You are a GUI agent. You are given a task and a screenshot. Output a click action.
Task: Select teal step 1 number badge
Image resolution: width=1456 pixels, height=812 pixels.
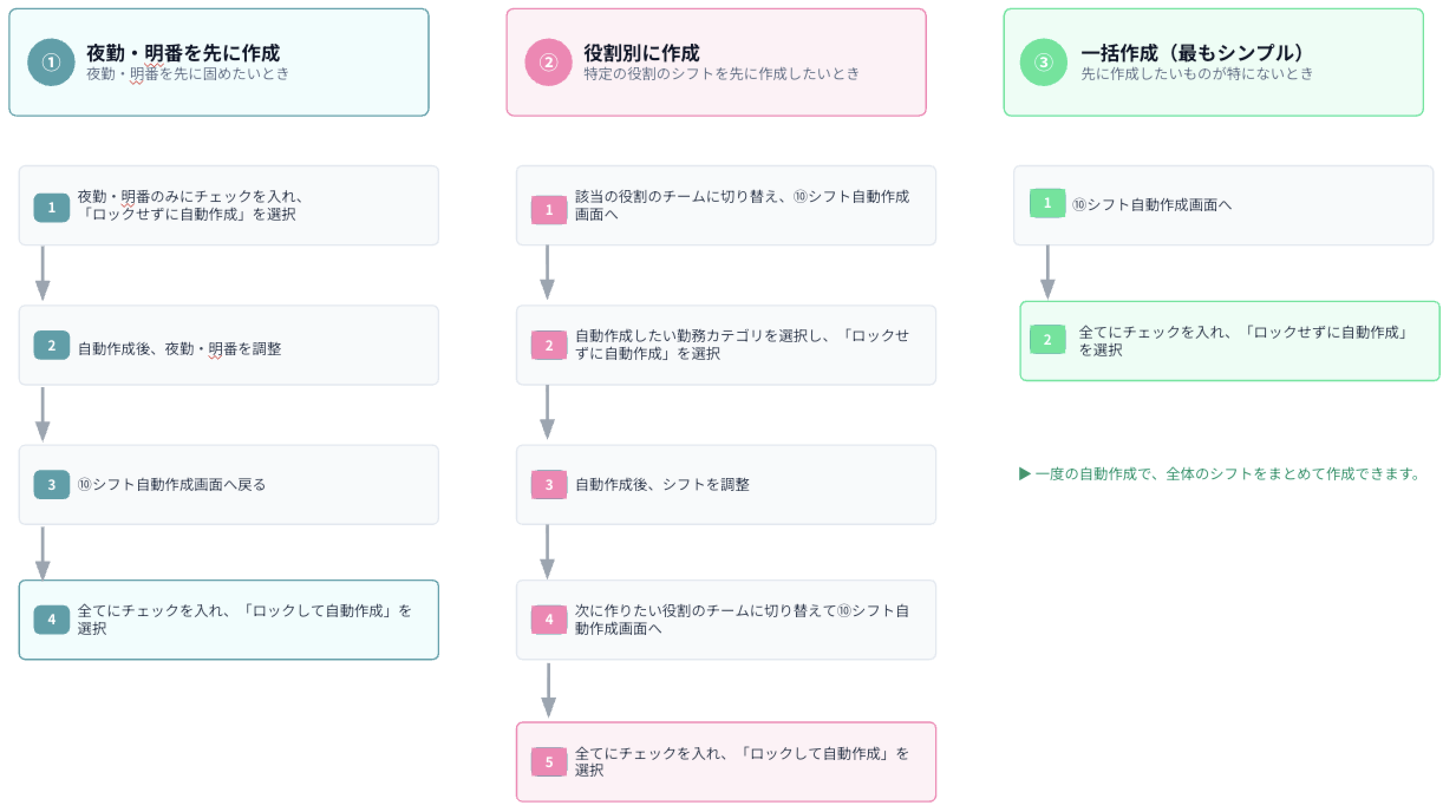[51, 208]
